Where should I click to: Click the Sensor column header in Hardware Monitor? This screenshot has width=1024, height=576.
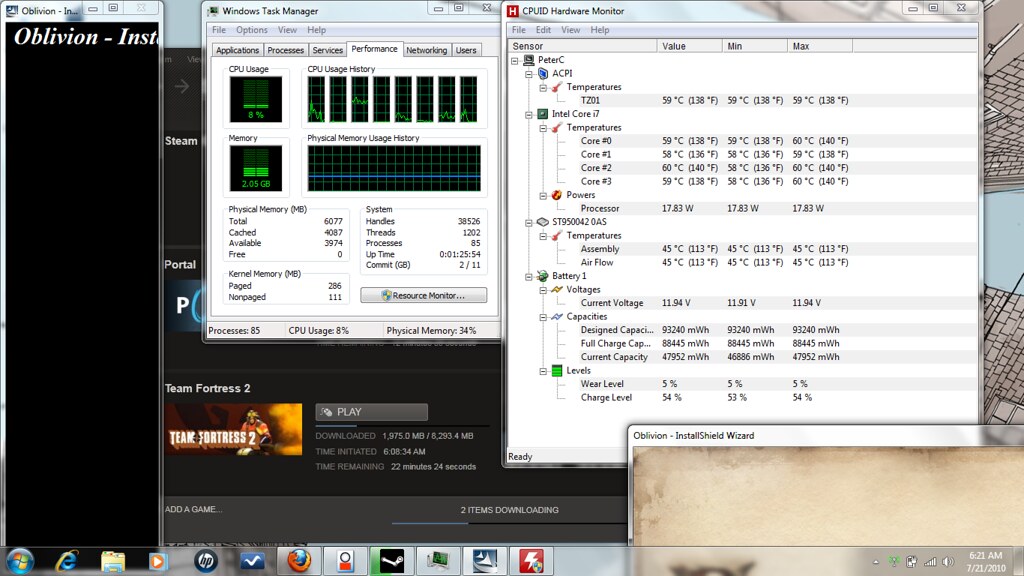583,46
